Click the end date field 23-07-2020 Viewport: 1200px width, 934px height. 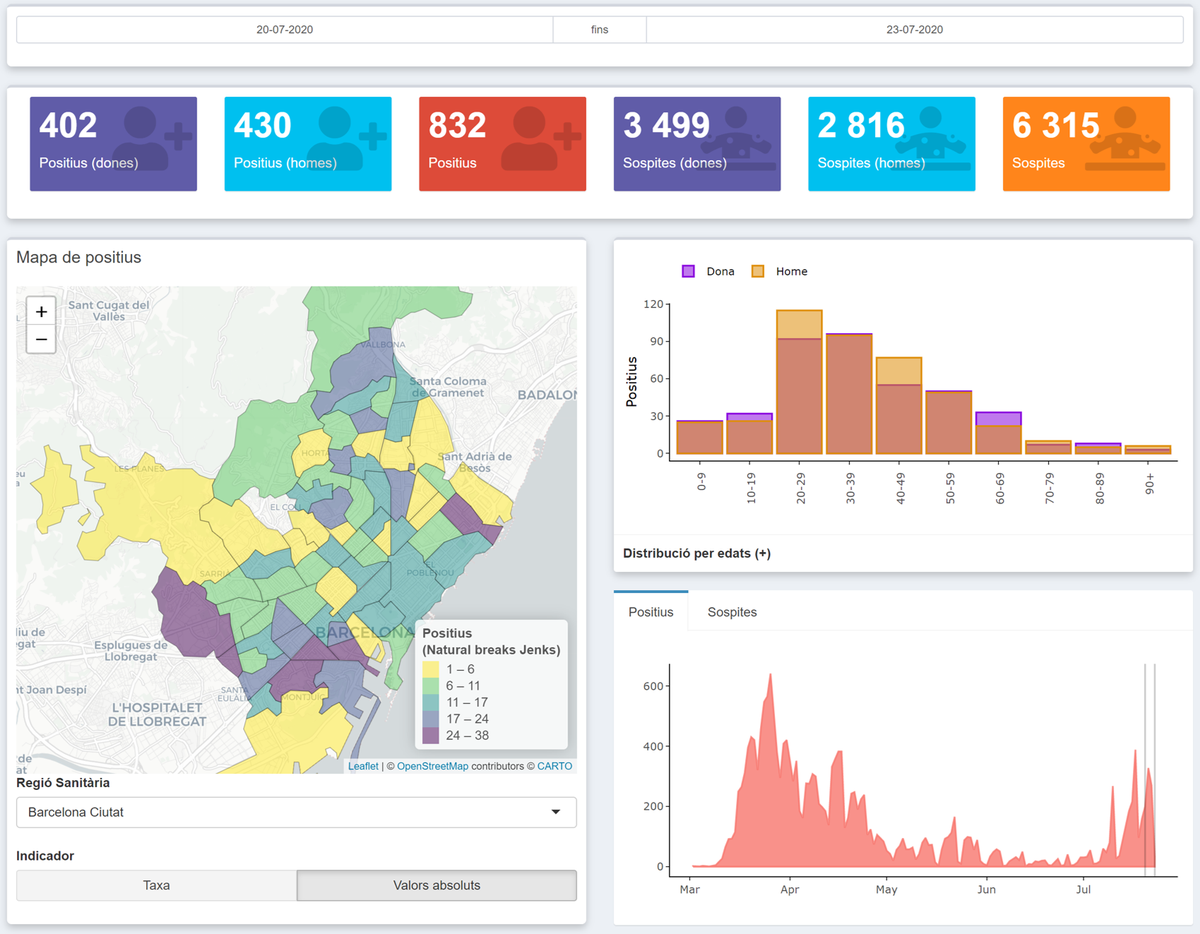tap(915, 29)
